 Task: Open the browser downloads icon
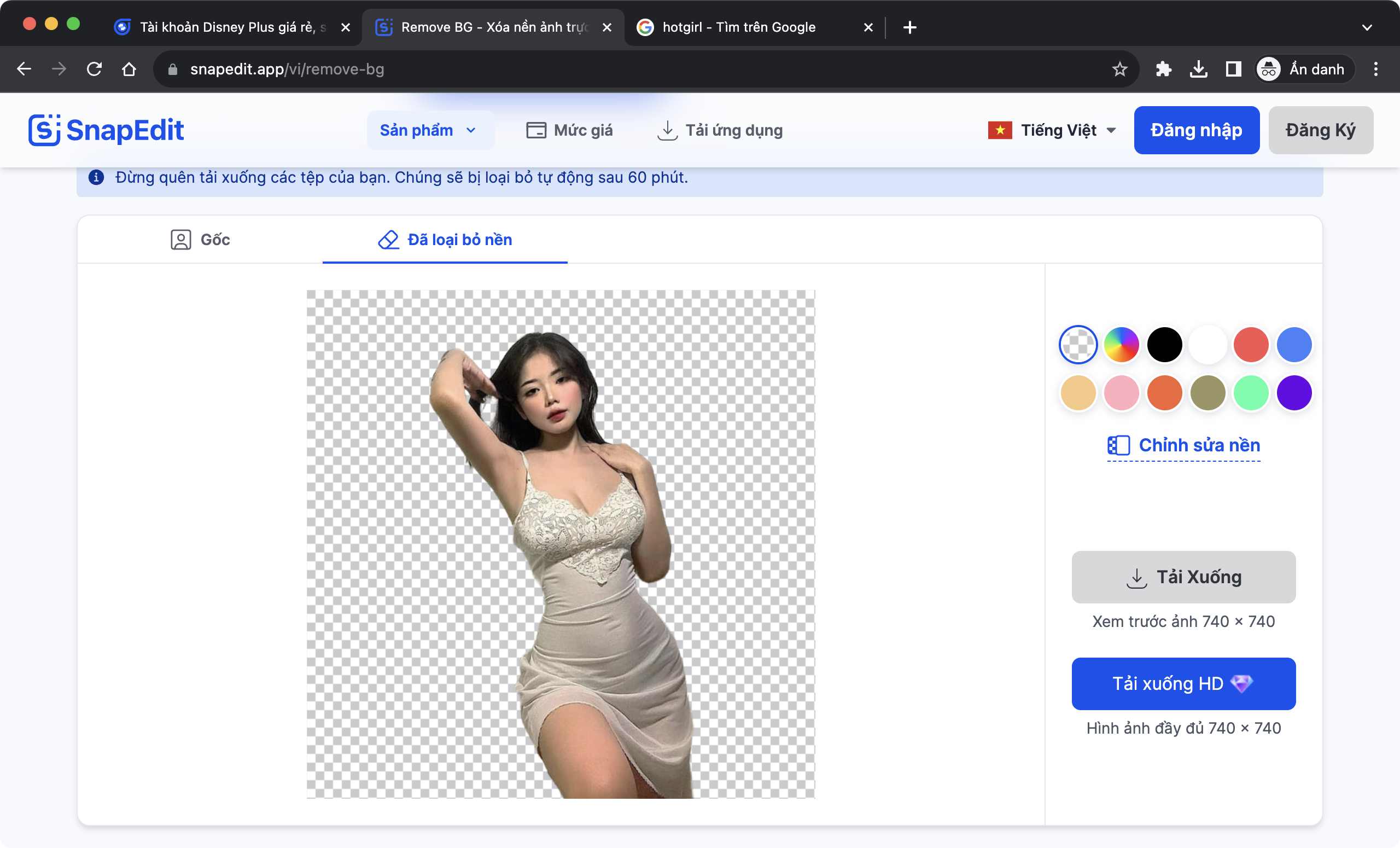point(1198,69)
